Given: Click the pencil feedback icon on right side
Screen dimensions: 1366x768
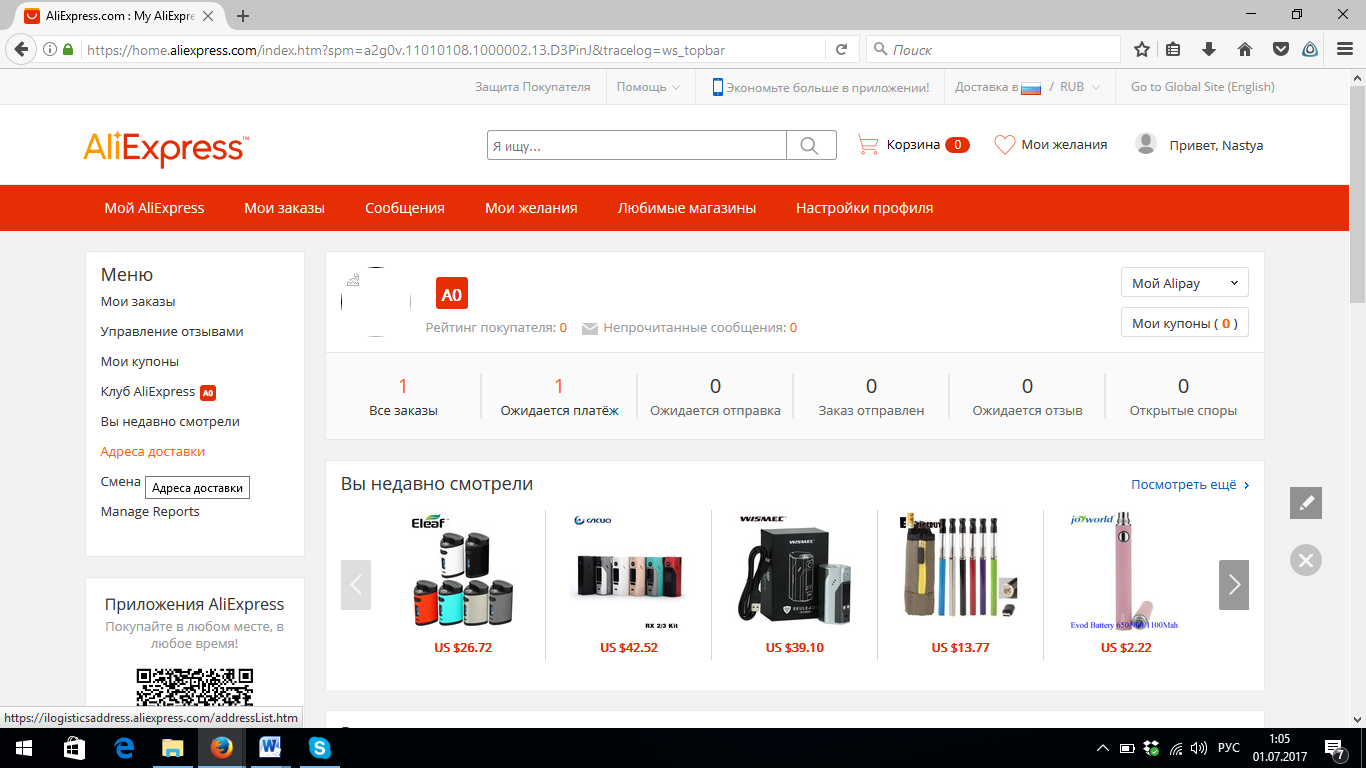Looking at the screenshot, I should (x=1305, y=503).
